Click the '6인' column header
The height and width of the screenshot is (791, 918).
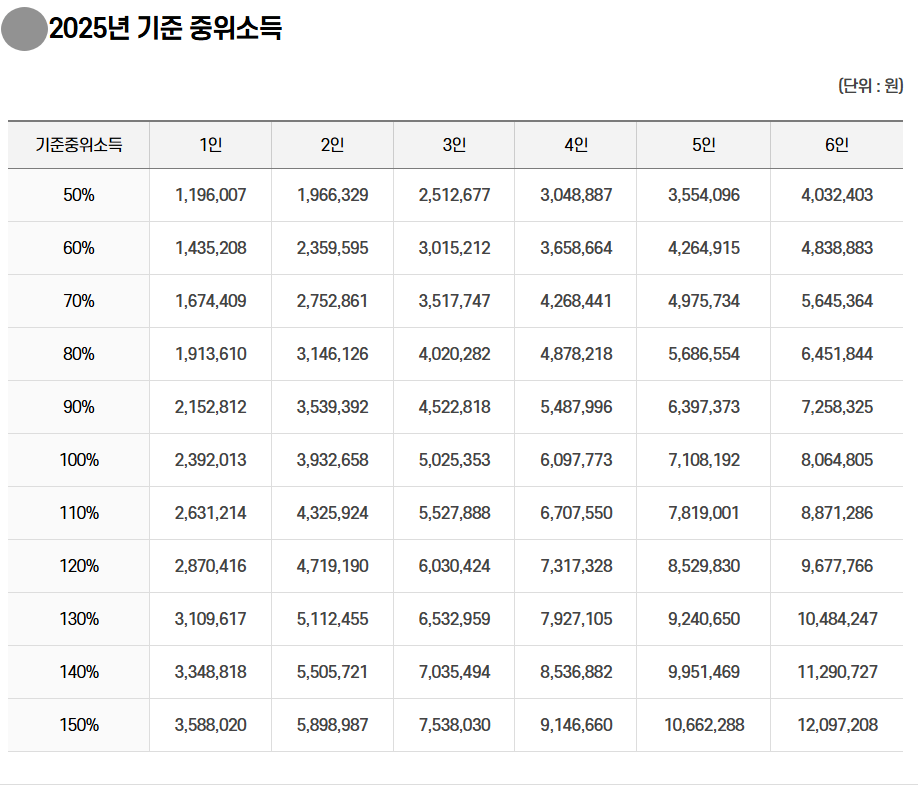(x=837, y=145)
